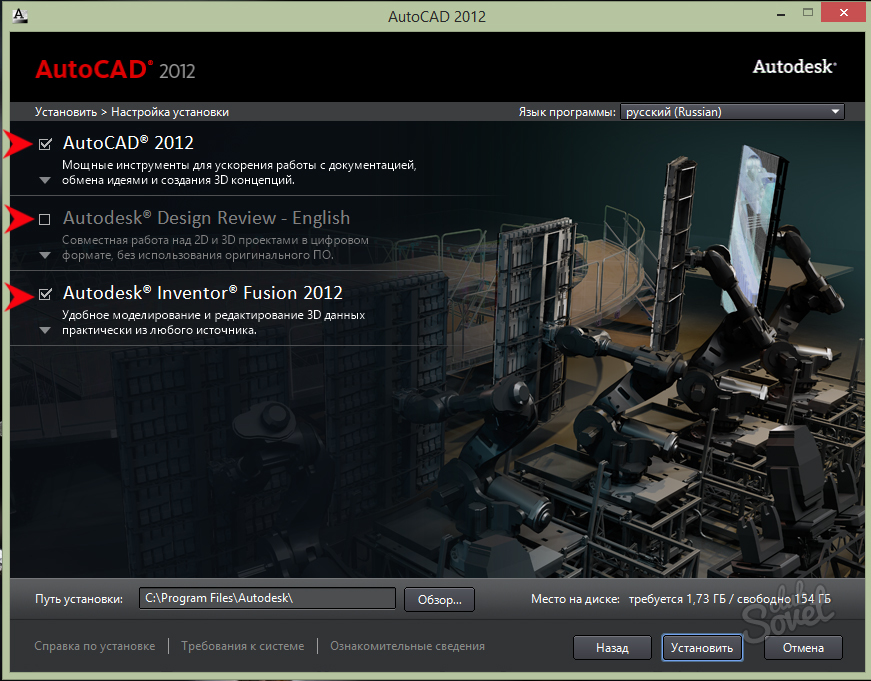Click the Отмена button

[x=803, y=648]
